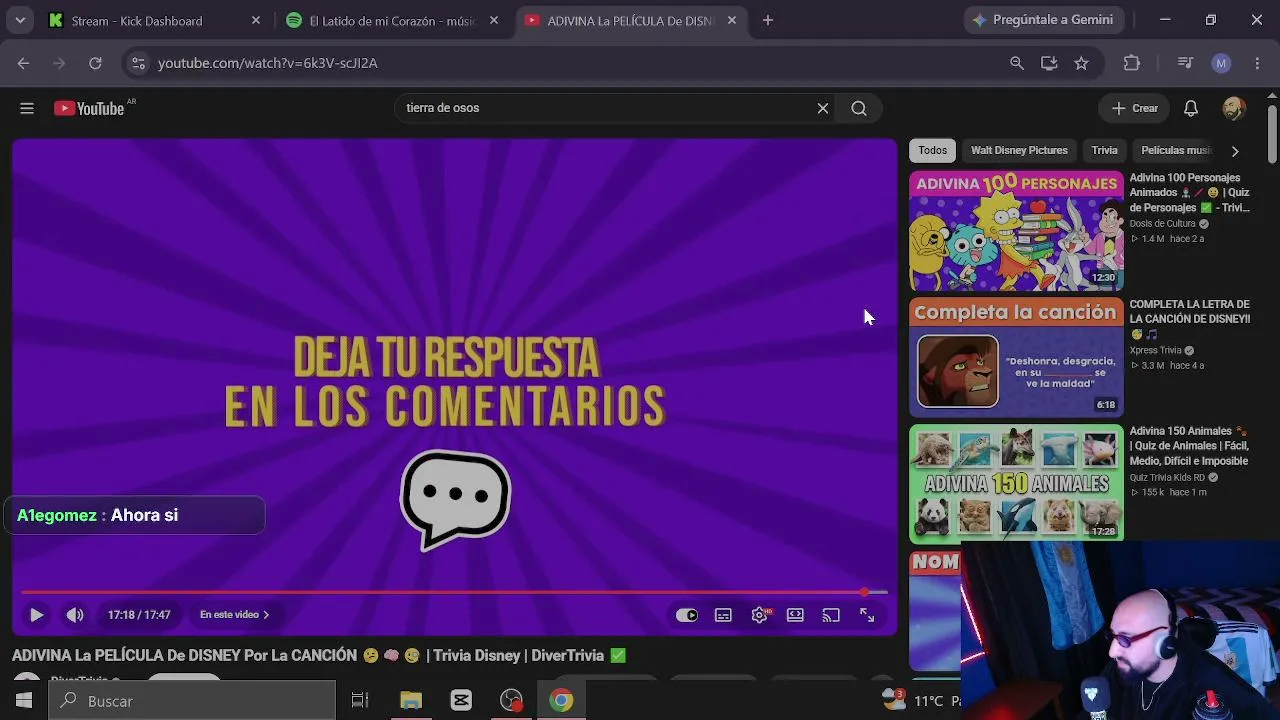Expand the 'En este video' chapters
This screenshot has width=1280, height=720.
tap(235, 615)
